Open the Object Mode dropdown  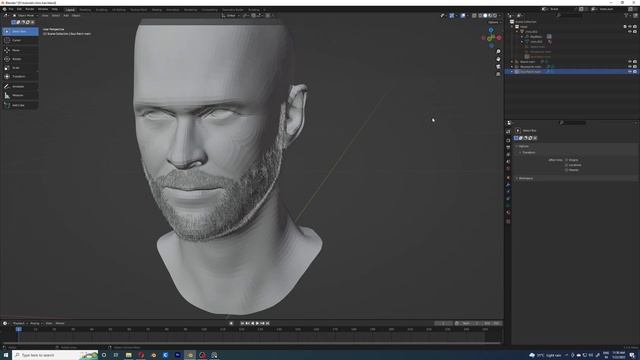point(26,16)
